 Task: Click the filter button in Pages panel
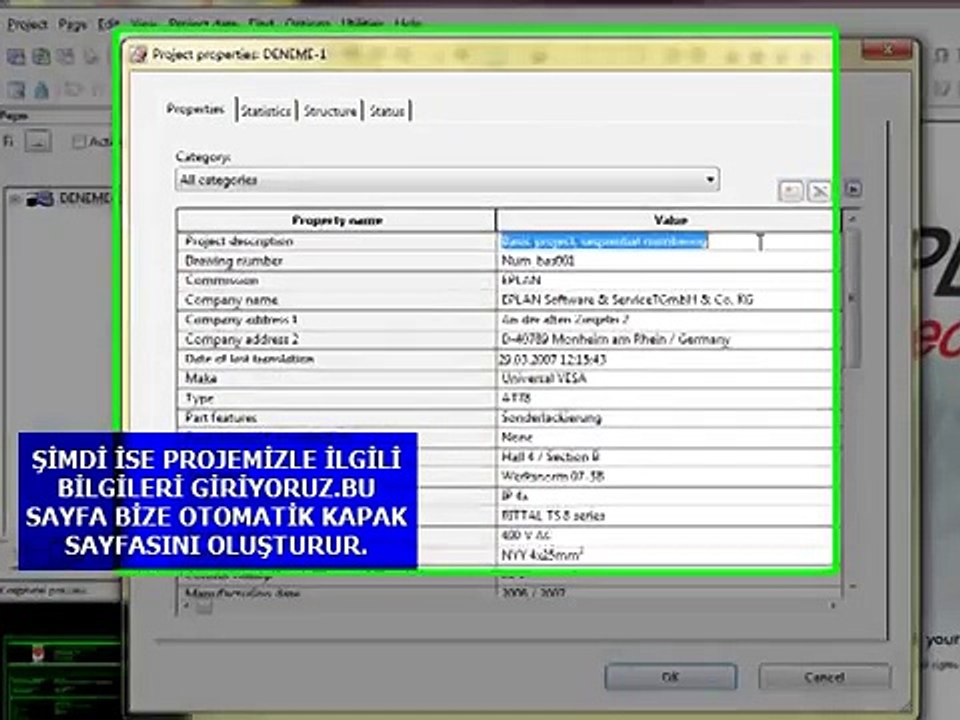pos(38,141)
